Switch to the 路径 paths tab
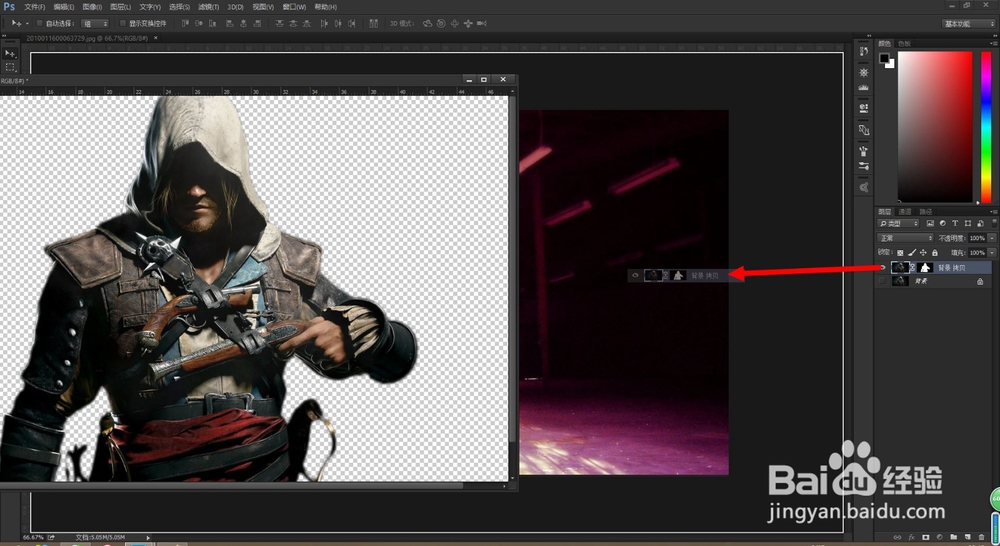The width and height of the screenshot is (1000, 546). click(926, 212)
